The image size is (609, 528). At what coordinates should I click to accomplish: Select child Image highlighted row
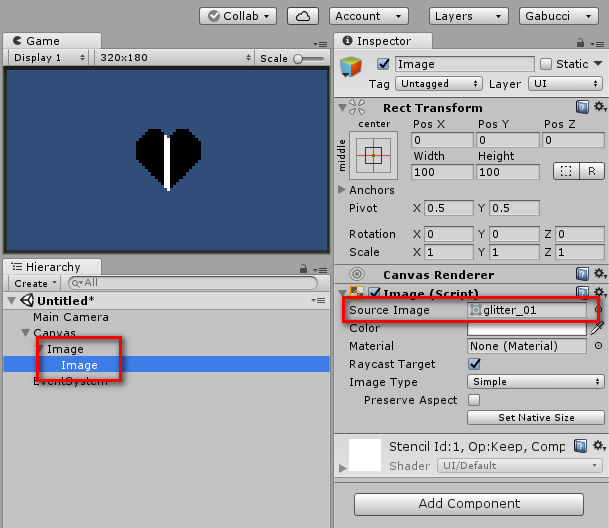point(166,364)
